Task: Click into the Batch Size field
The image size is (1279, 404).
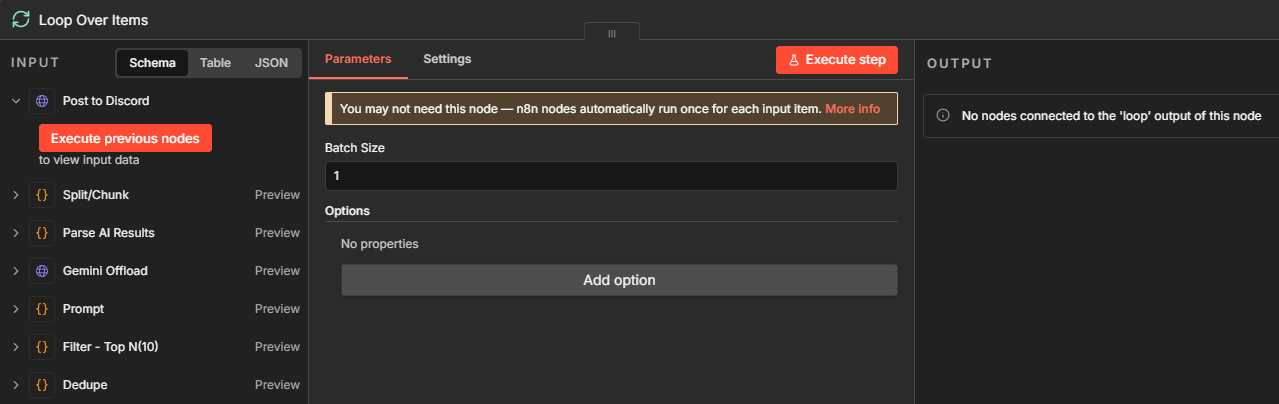Action: [x=610, y=176]
